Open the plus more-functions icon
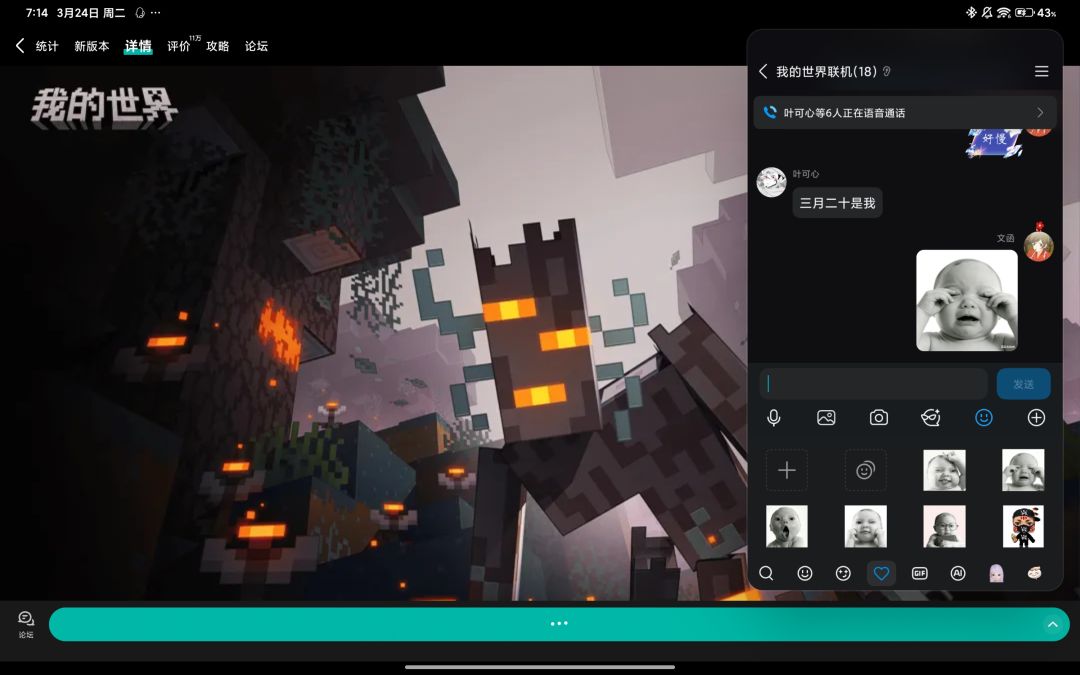1080x675 pixels. [1036, 417]
